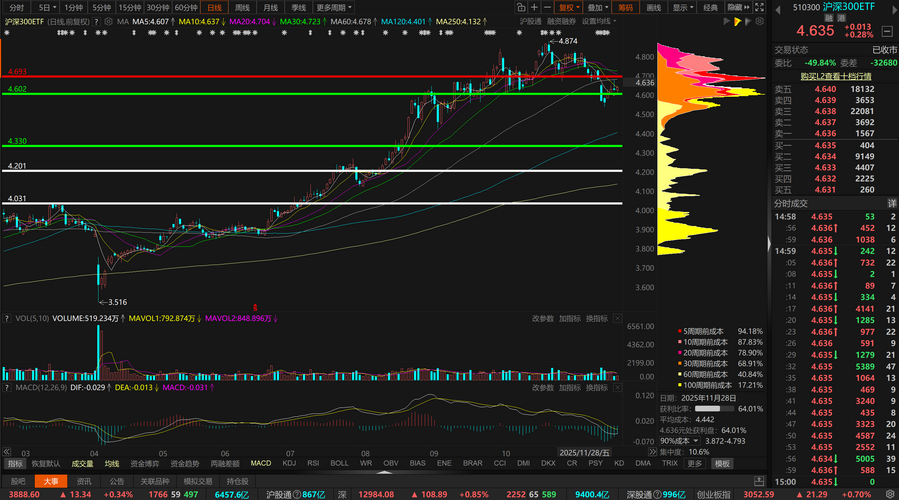Click the green 4.330 horizontal line
The height and width of the screenshot is (500, 899).
point(312,146)
